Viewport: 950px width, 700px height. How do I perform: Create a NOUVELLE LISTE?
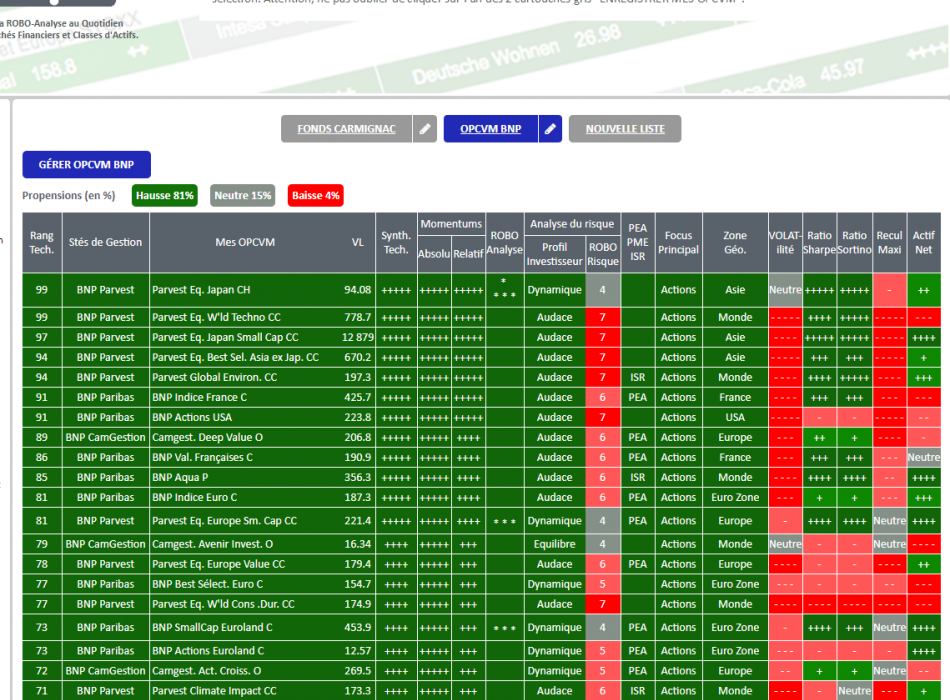point(625,129)
